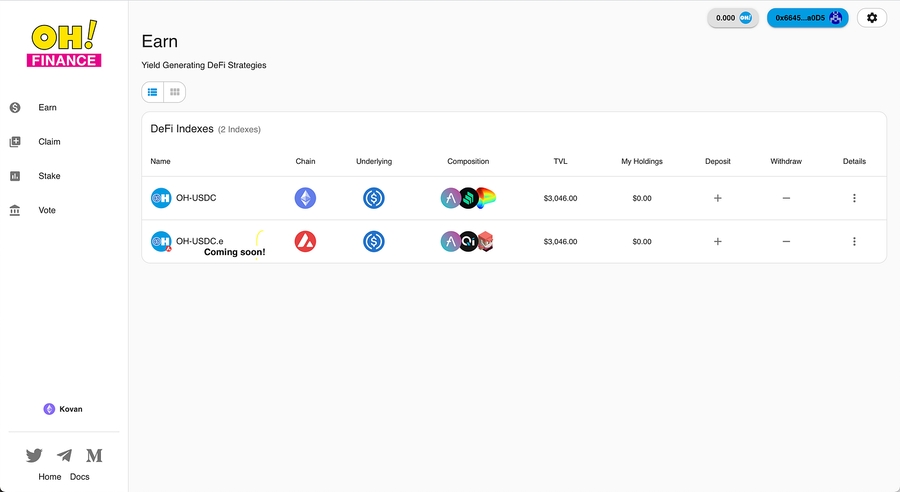The width and height of the screenshot is (900, 492).
Task: Expand details menu for OH-USDC.e row
Action: point(854,241)
